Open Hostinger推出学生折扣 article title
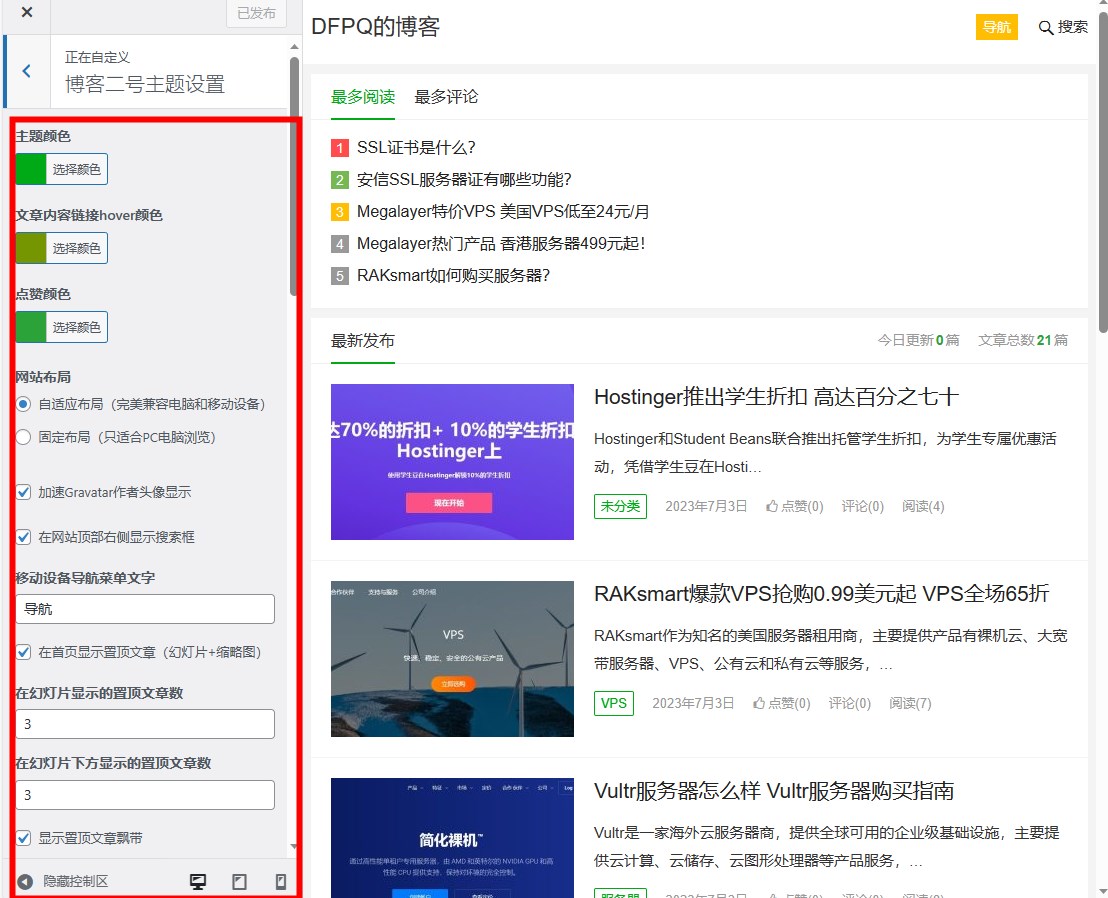Image resolution: width=1108 pixels, height=898 pixels. [777, 397]
